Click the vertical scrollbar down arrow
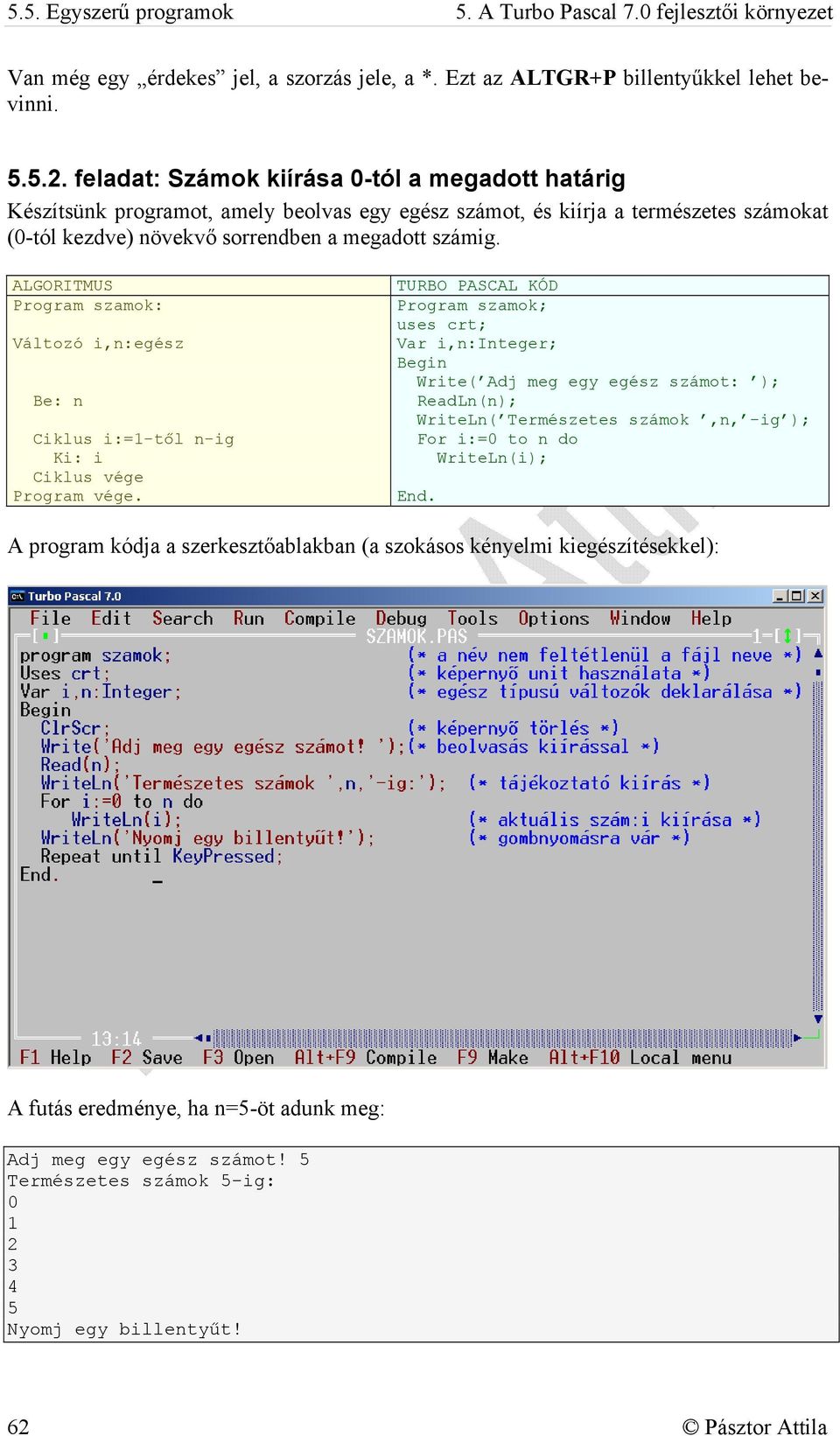 tap(818, 1019)
